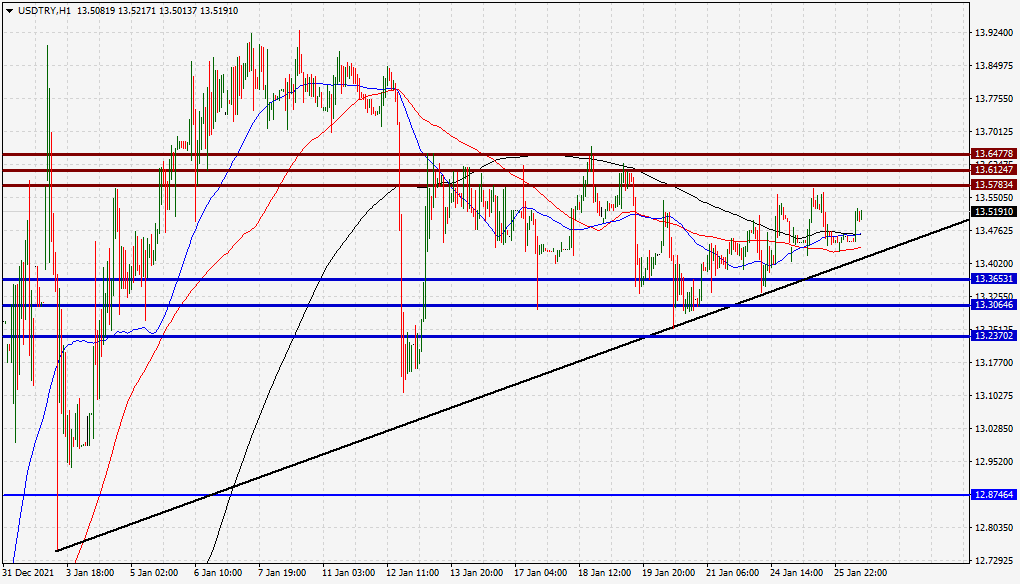1020x584 pixels.
Task: Click the 13.77550 price scale value
Action: click(x=994, y=99)
